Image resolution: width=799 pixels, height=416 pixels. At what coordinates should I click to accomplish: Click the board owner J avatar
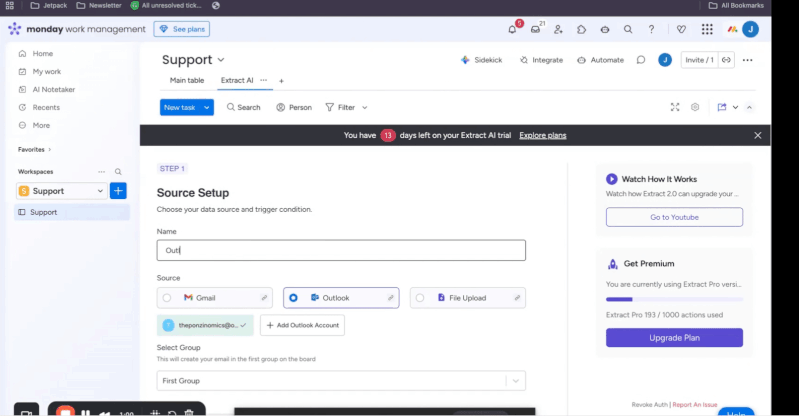[x=665, y=60]
